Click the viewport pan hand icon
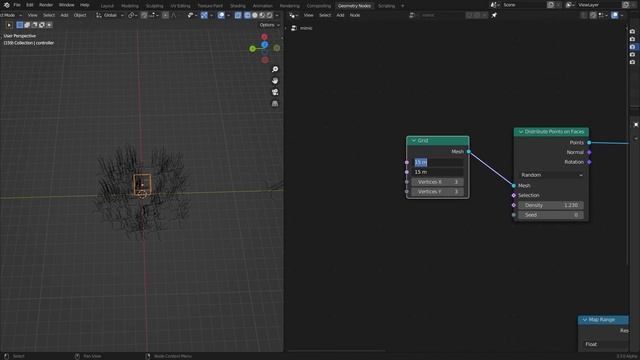The image size is (640, 360). (275, 81)
